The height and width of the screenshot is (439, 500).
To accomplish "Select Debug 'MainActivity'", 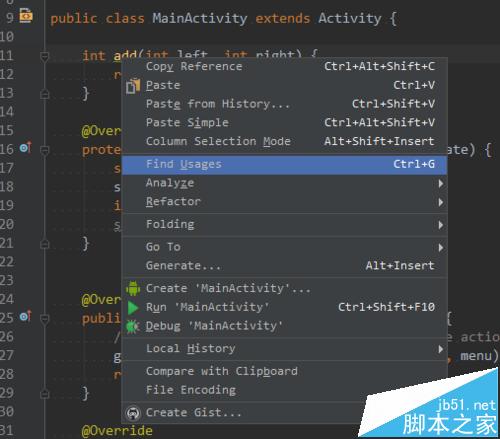I will tap(284, 326).
